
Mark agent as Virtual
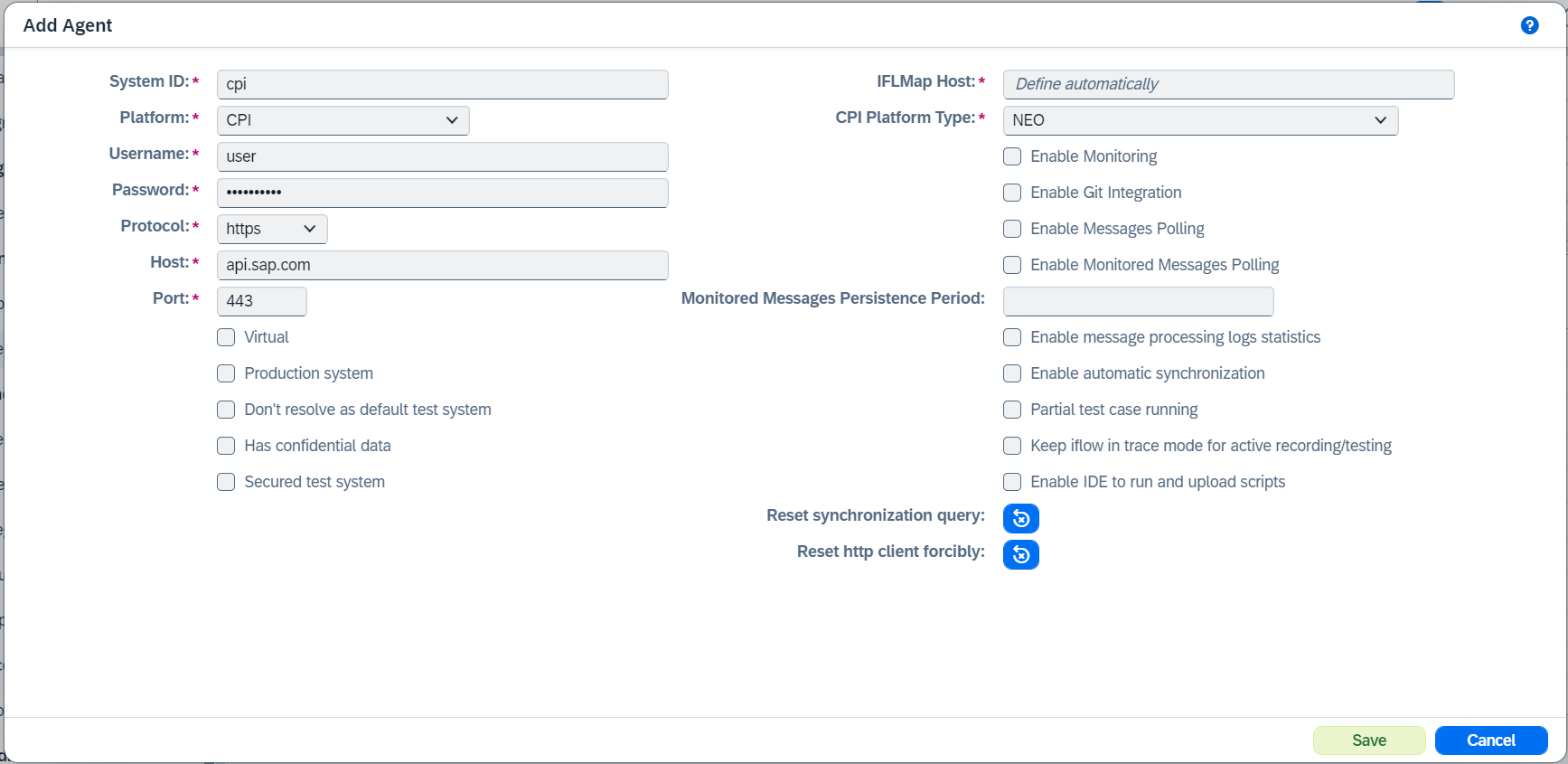226,337
